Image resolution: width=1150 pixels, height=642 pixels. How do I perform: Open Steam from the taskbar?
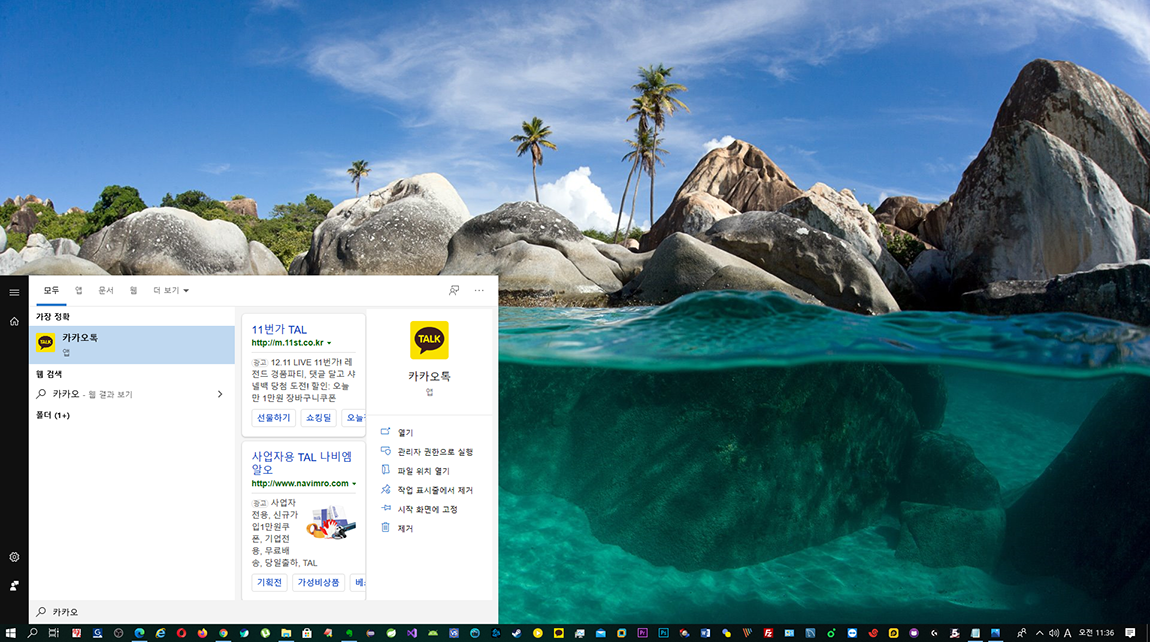(516, 632)
